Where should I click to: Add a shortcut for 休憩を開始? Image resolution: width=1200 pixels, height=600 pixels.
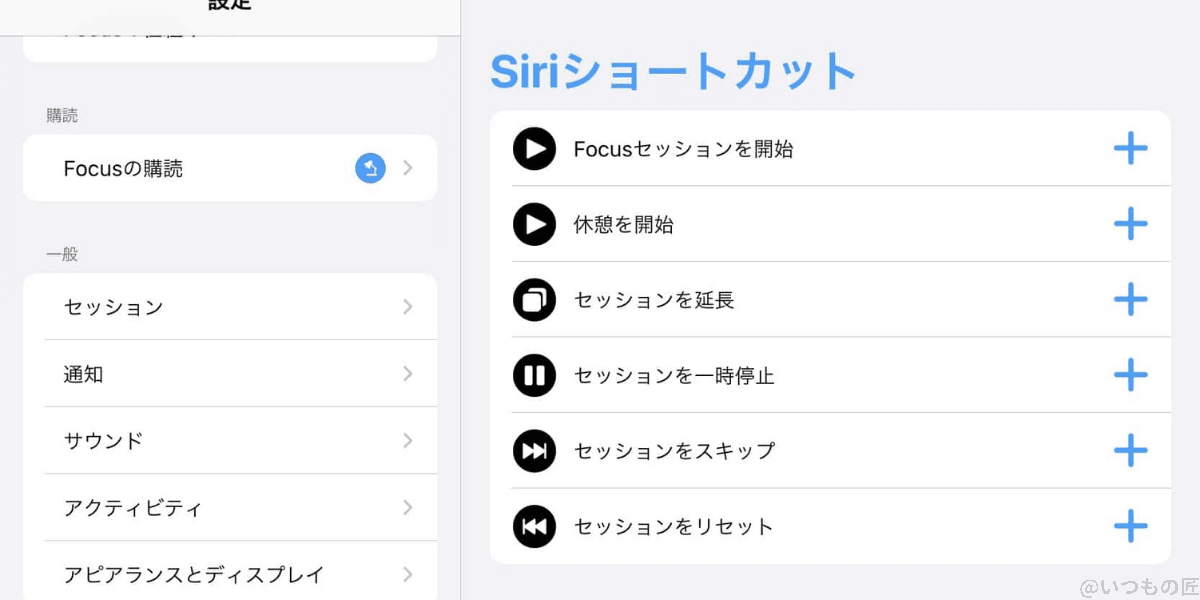(1131, 224)
